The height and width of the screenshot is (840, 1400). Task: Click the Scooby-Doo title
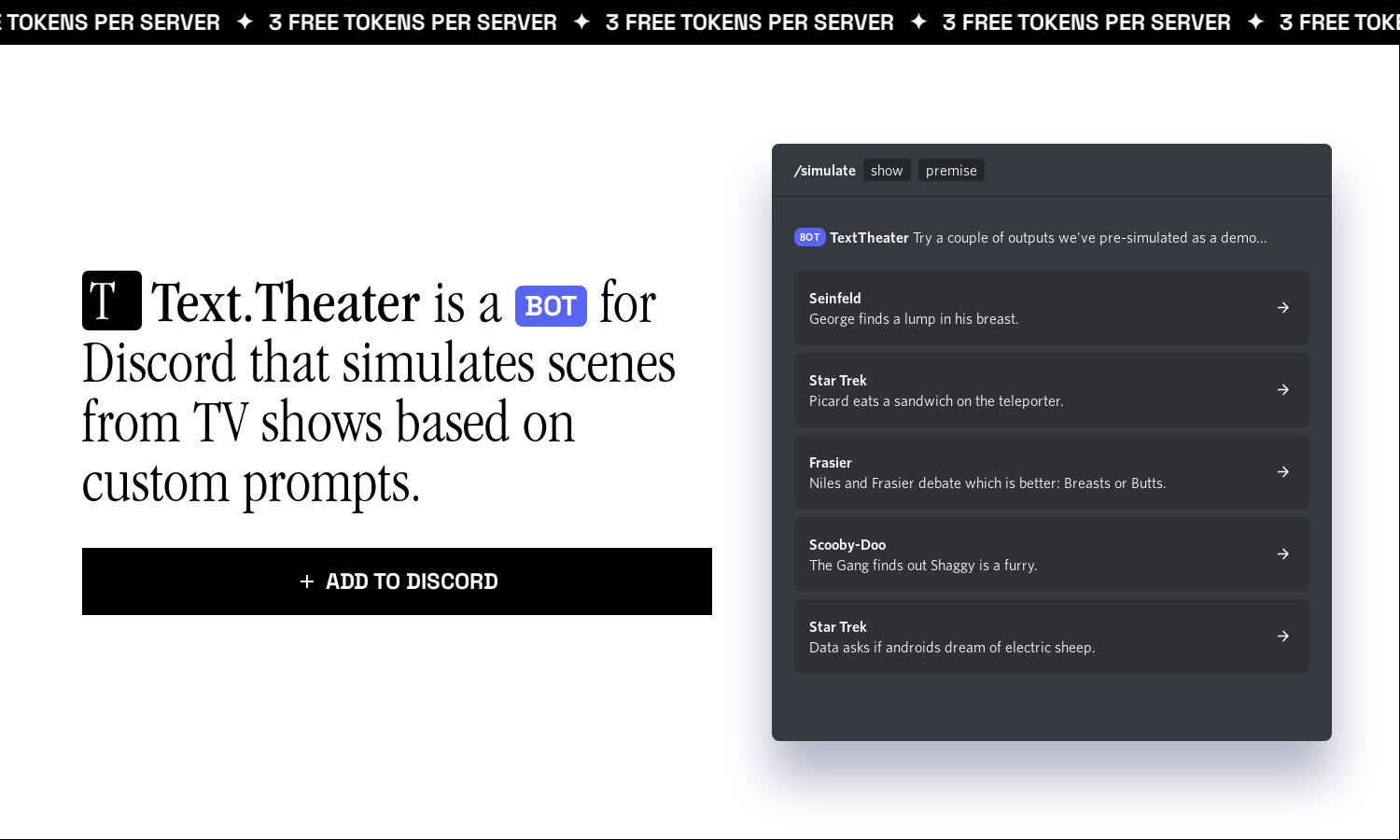tap(847, 545)
